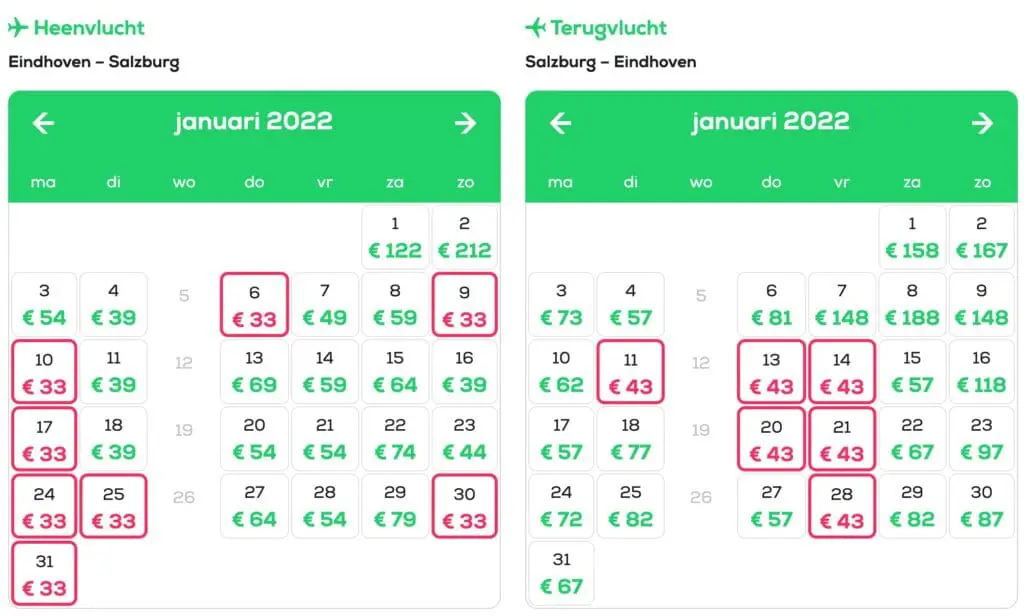Viewport: 1024px width, 616px height.
Task: Pick return flight on 28 January for €43
Action: click(842, 506)
